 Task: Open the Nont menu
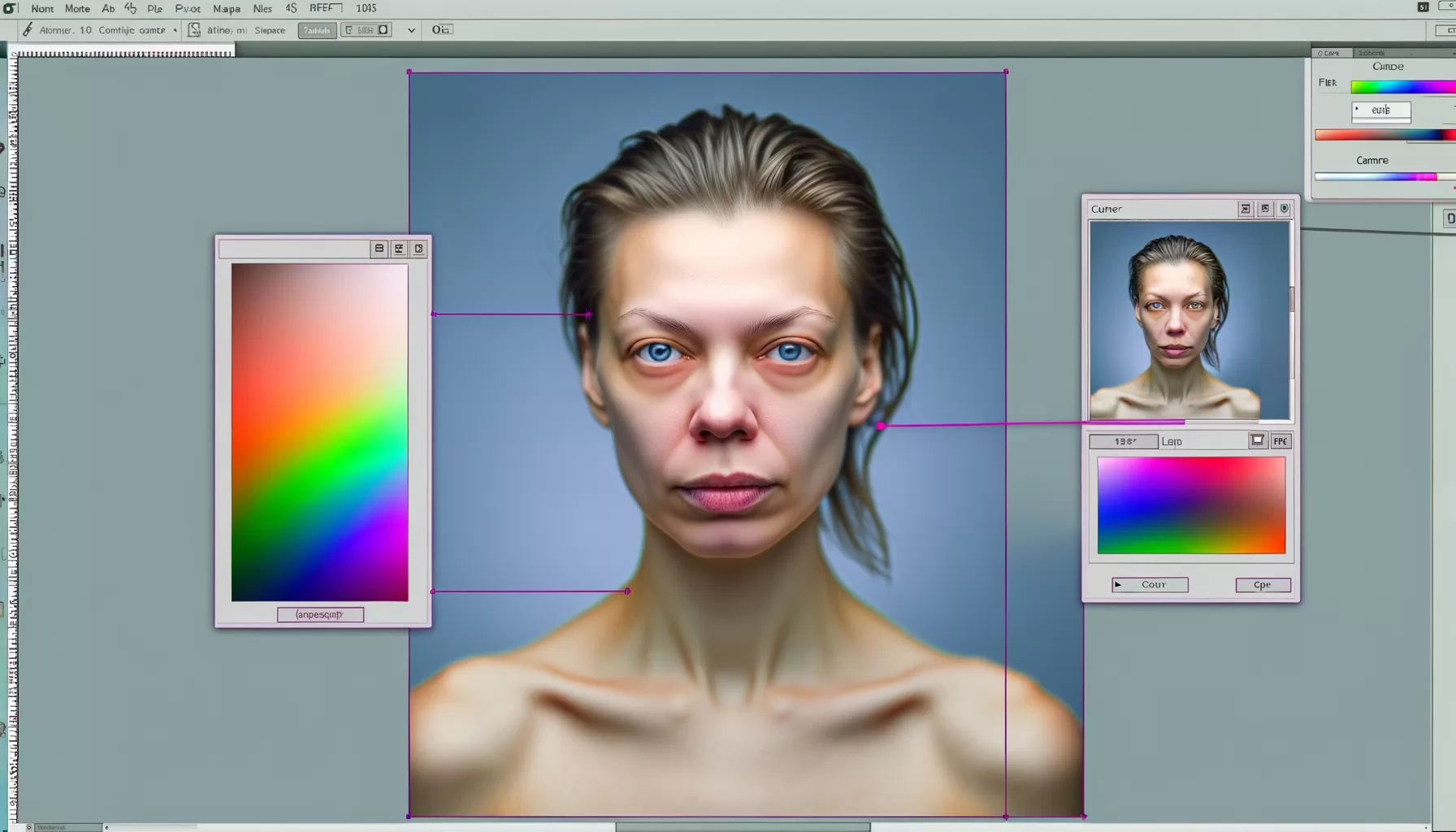point(42,9)
